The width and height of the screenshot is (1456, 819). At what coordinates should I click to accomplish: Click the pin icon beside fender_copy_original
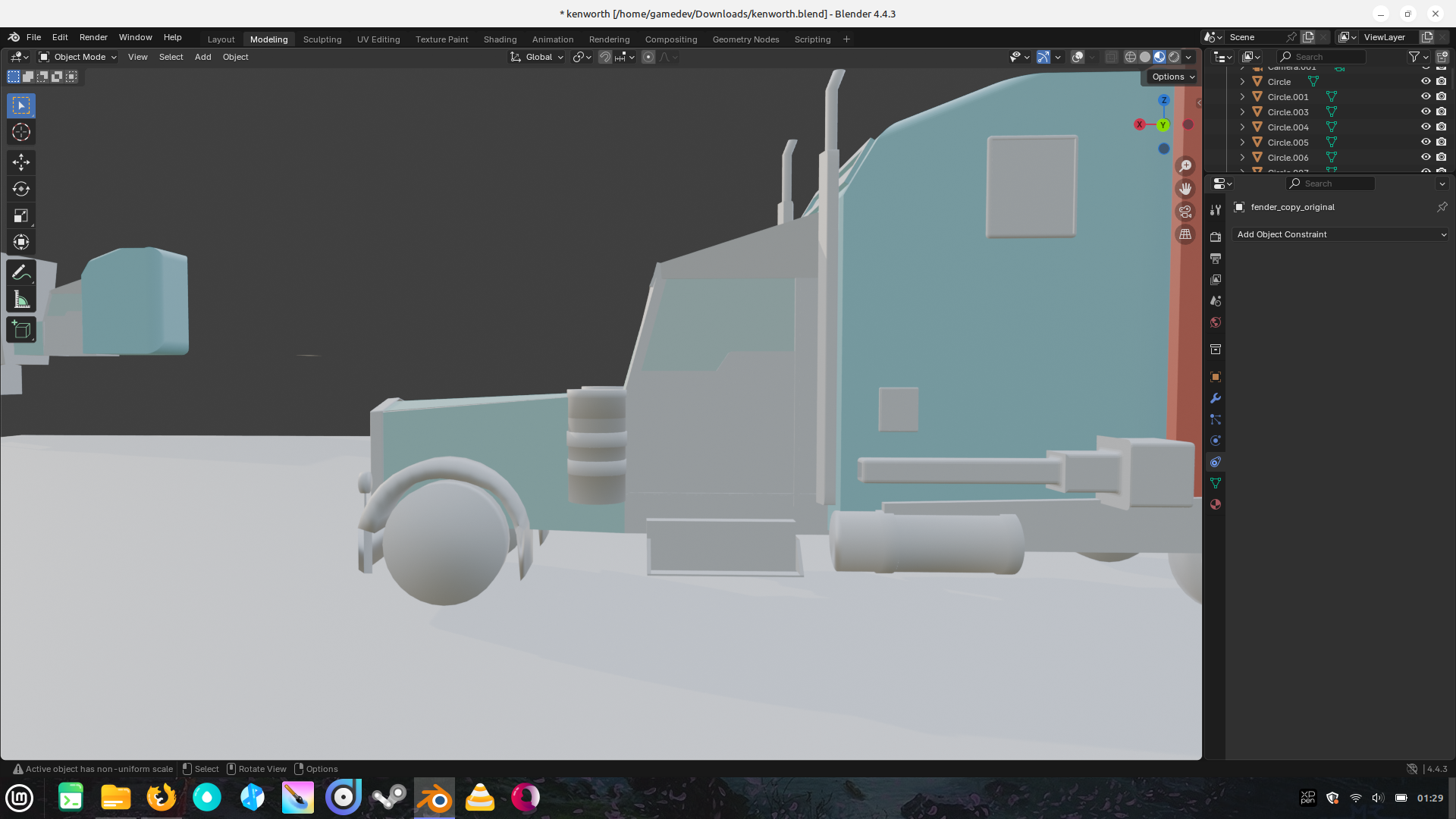1442,207
